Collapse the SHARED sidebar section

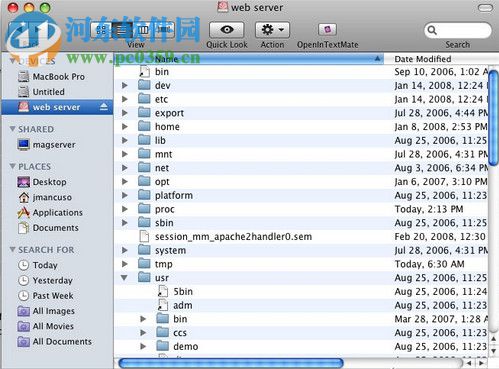point(12,129)
